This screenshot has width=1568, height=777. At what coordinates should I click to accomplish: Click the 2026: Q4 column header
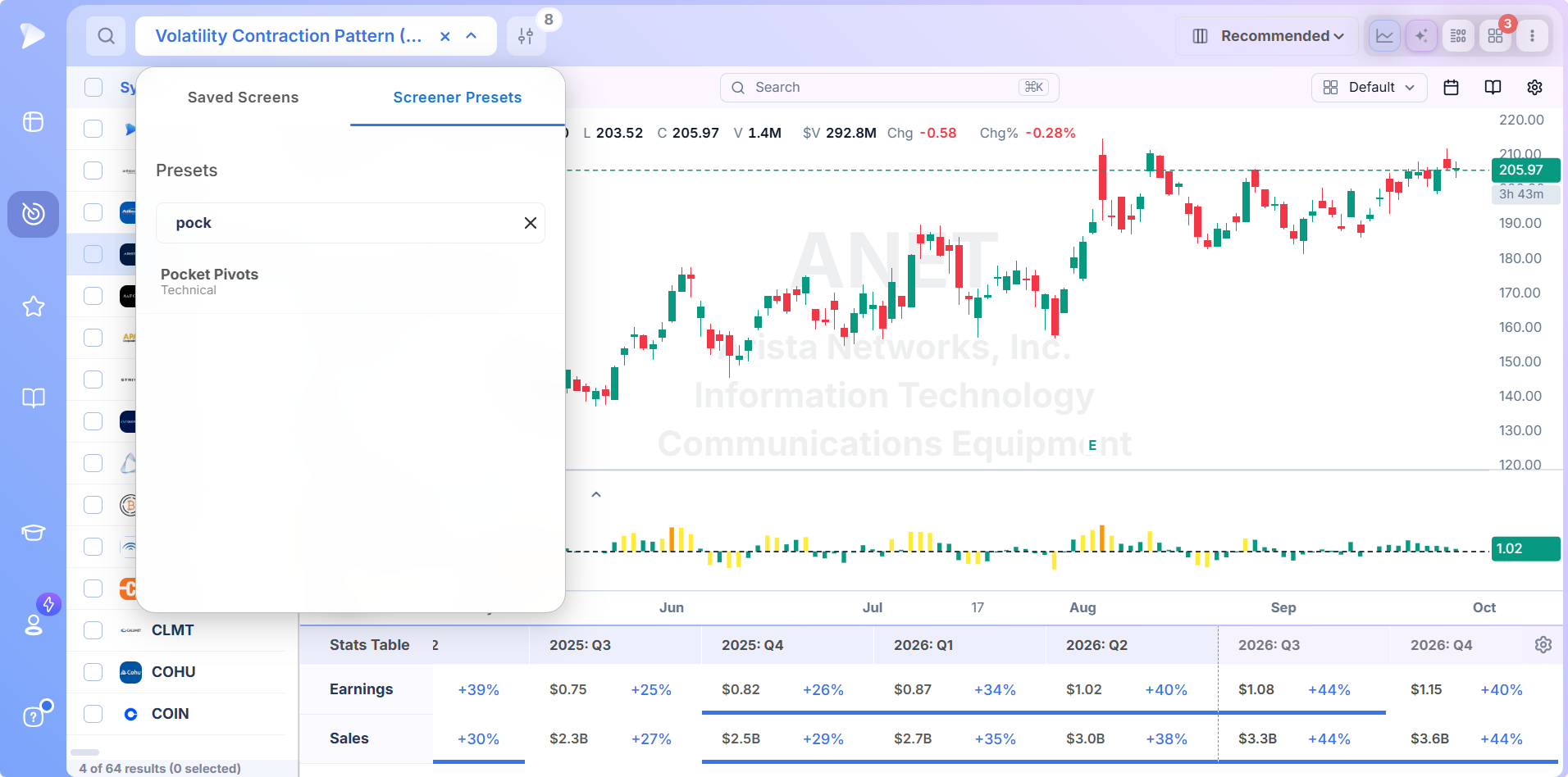tap(1441, 645)
